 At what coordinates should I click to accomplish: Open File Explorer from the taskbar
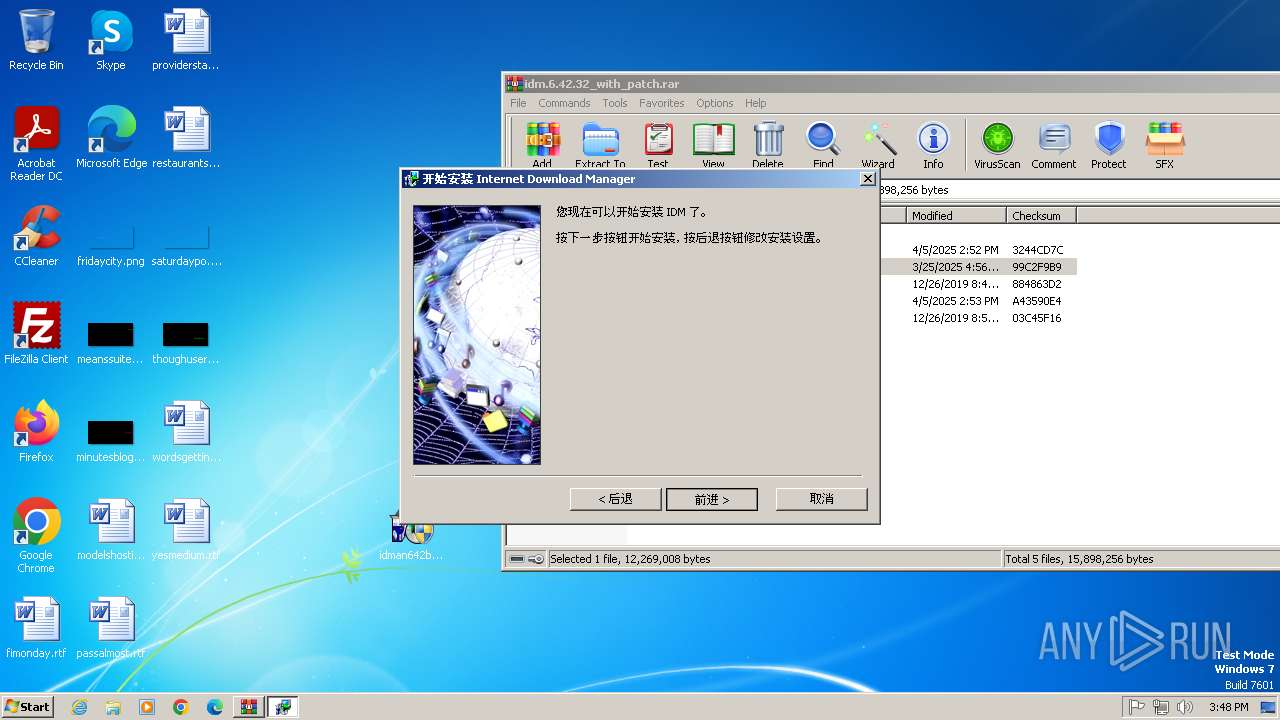click(113, 707)
